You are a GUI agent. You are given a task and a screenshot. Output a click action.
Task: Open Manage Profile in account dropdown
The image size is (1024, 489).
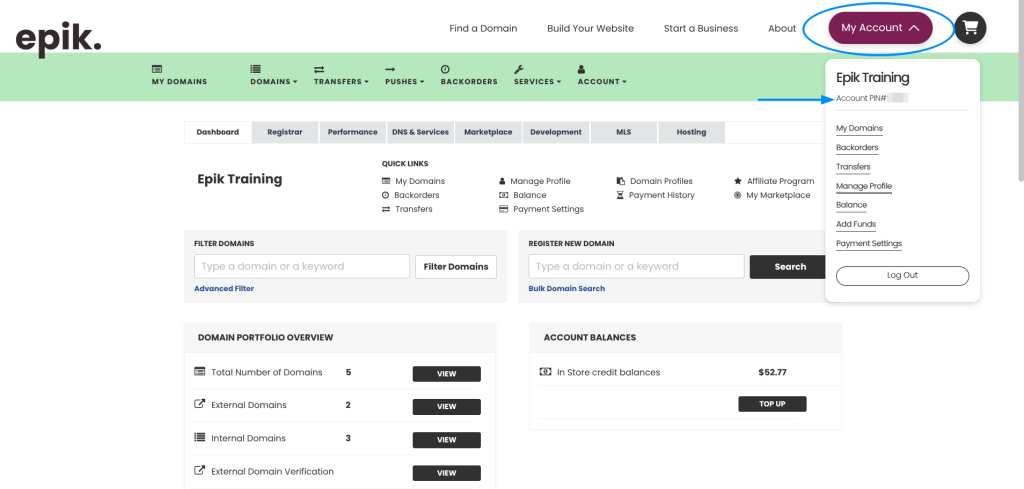(x=864, y=186)
